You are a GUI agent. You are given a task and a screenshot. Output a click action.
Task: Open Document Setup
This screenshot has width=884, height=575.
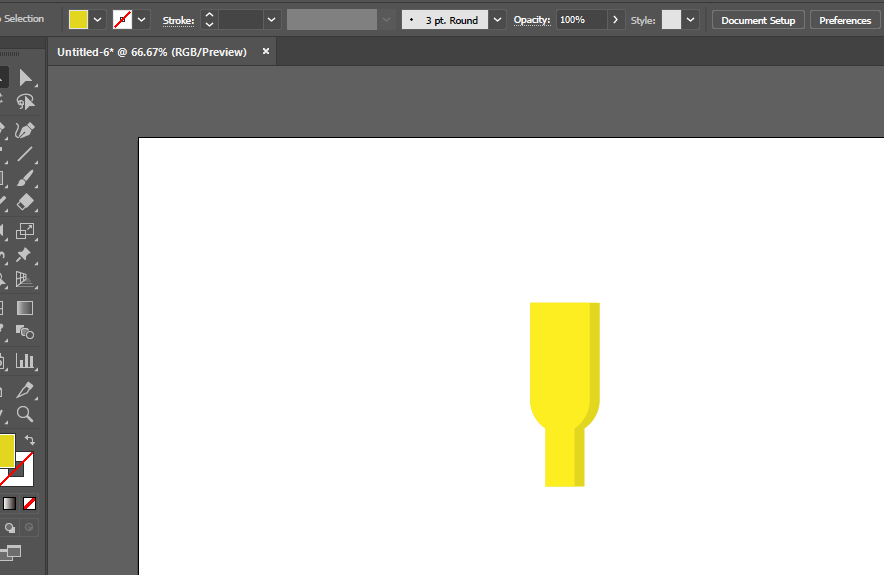pos(758,20)
